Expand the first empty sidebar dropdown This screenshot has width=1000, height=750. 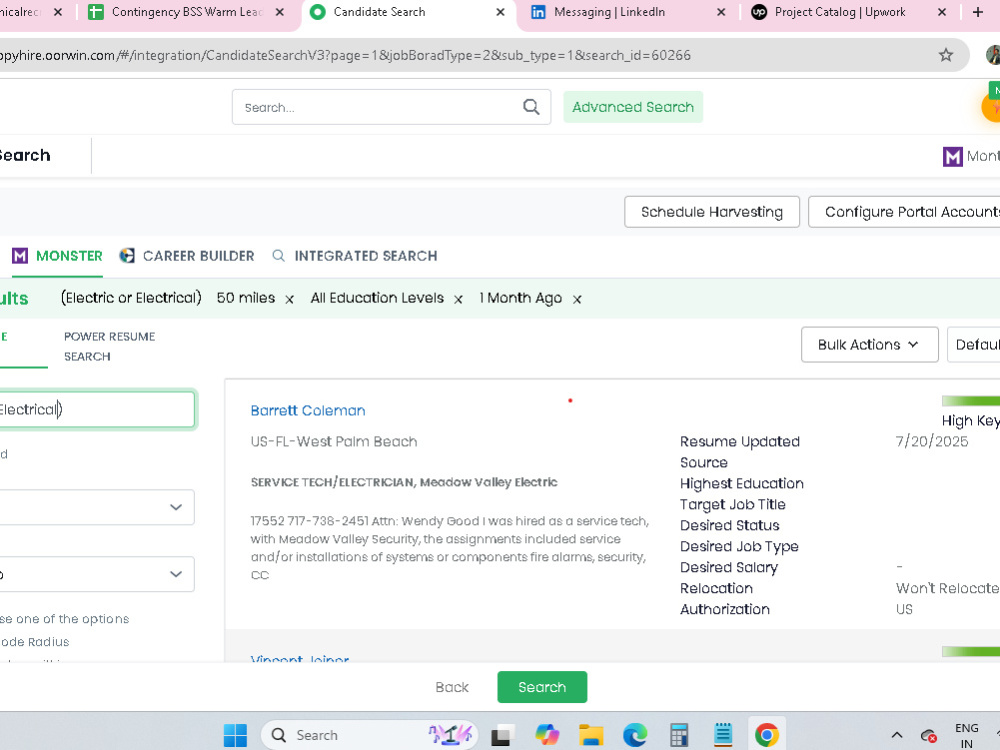pos(96,507)
